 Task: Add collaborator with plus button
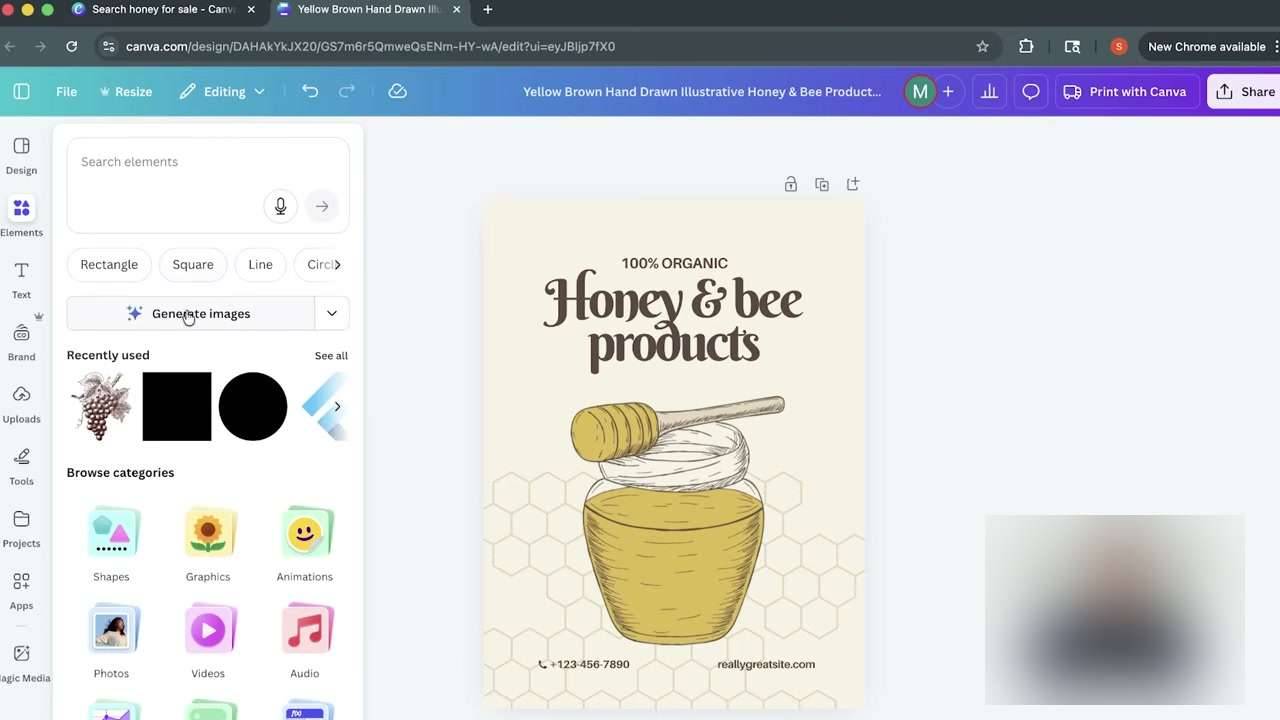[948, 91]
